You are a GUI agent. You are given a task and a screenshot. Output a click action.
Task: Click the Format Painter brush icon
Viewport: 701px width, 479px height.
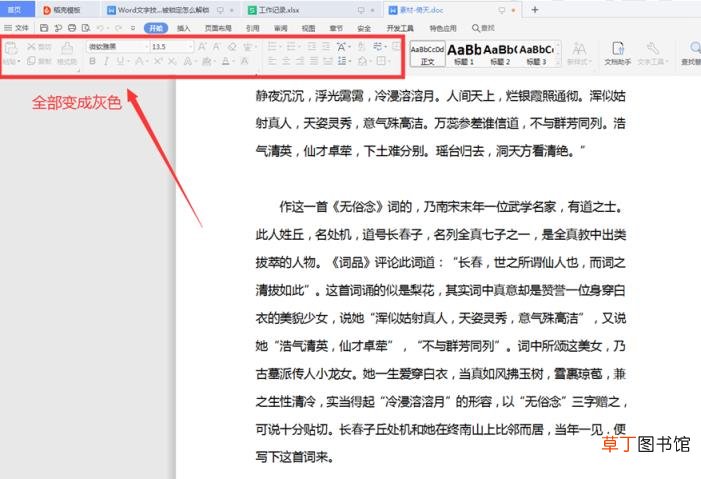(x=67, y=47)
